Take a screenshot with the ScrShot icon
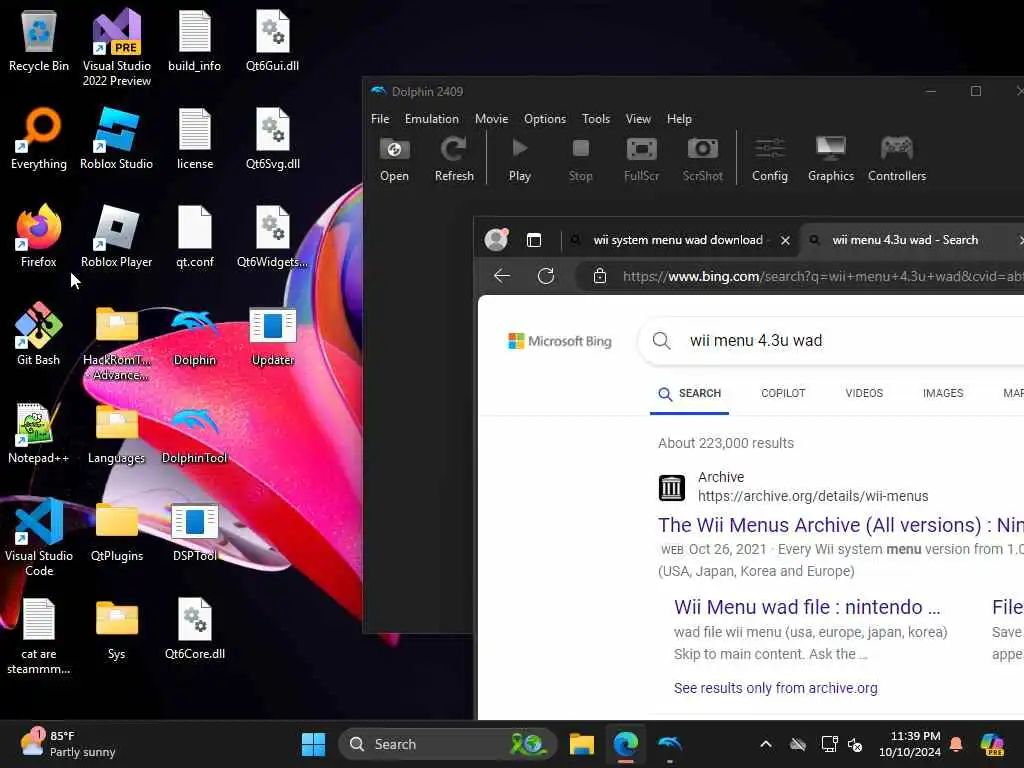 pyautogui.click(x=703, y=159)
